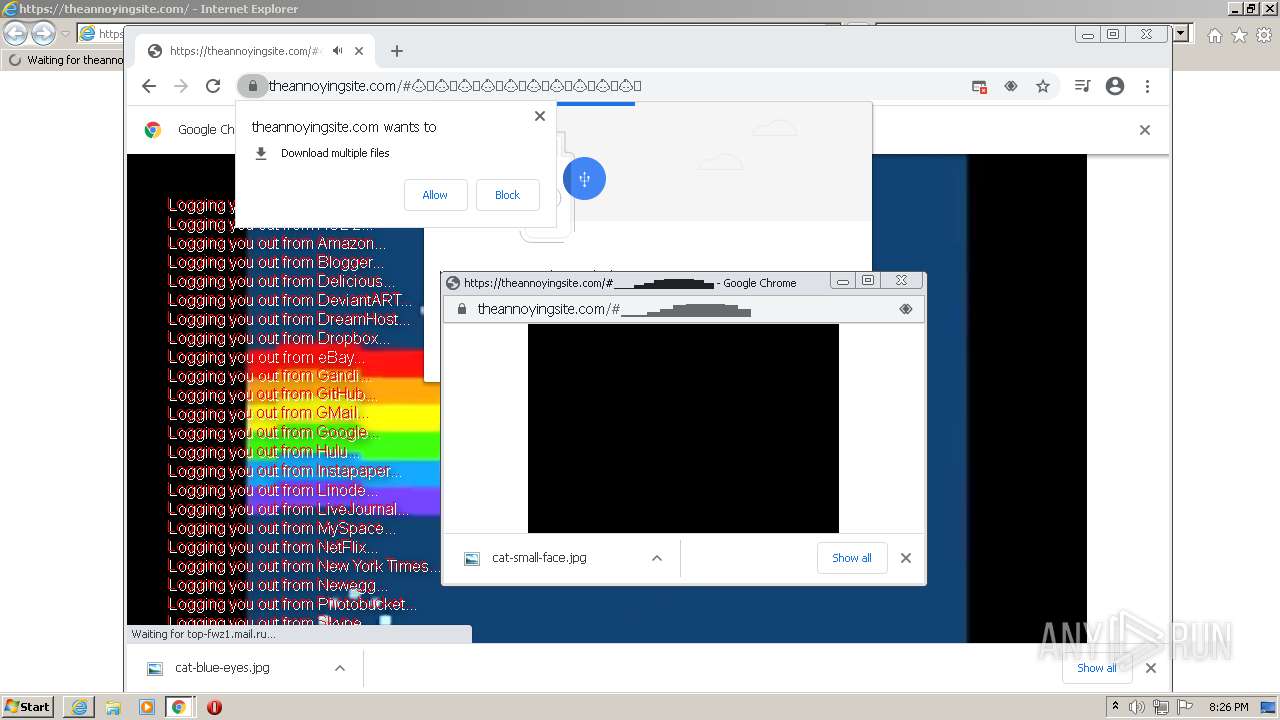
Task: Click Internet Explorer back button
Action: pyautogui.click(x=15, y=33)
